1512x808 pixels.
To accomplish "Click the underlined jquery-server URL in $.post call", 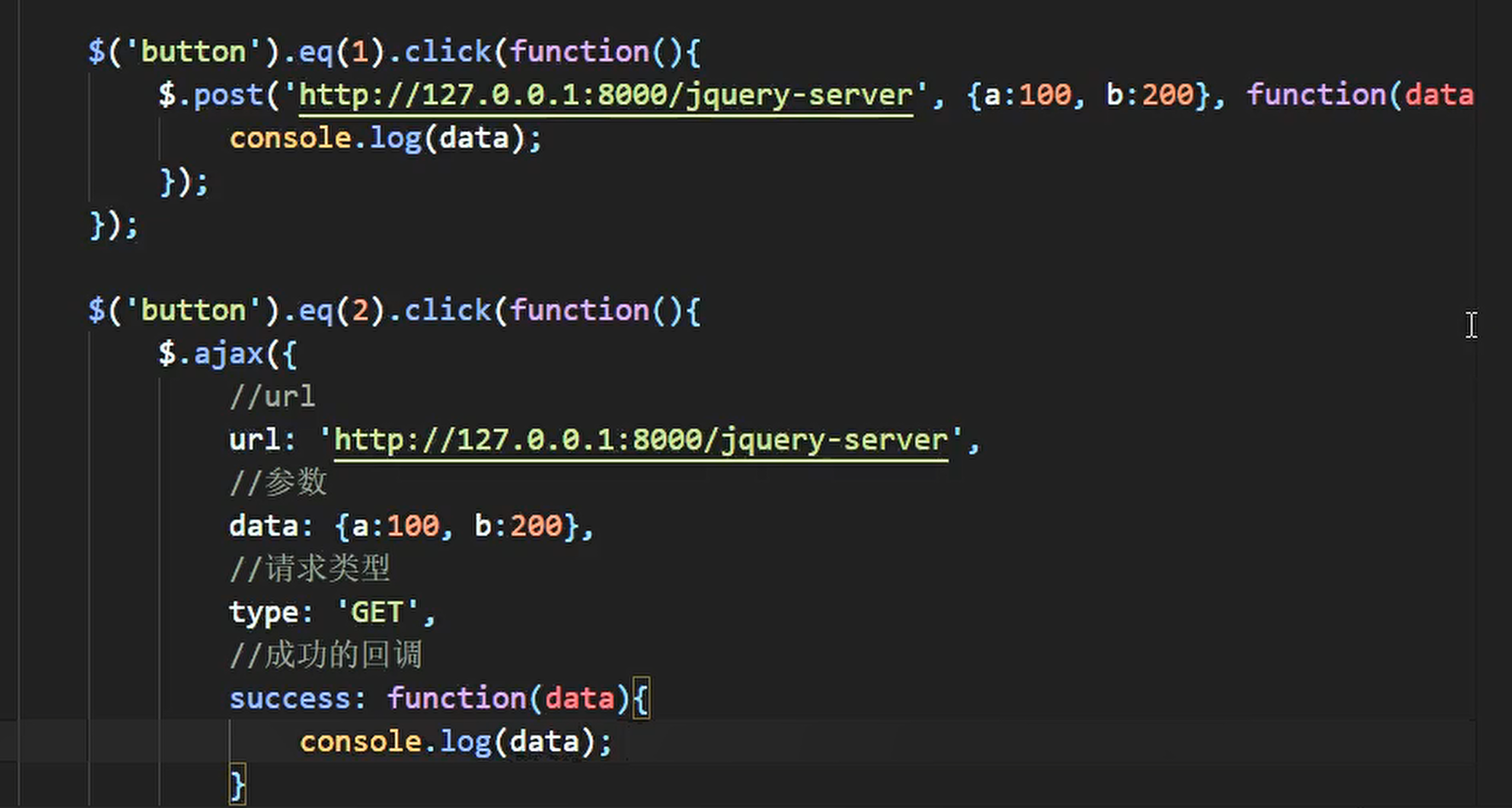I will 607,95.
